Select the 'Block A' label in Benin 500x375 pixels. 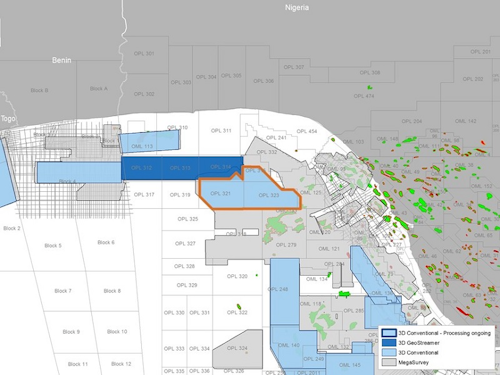(99, 88)
